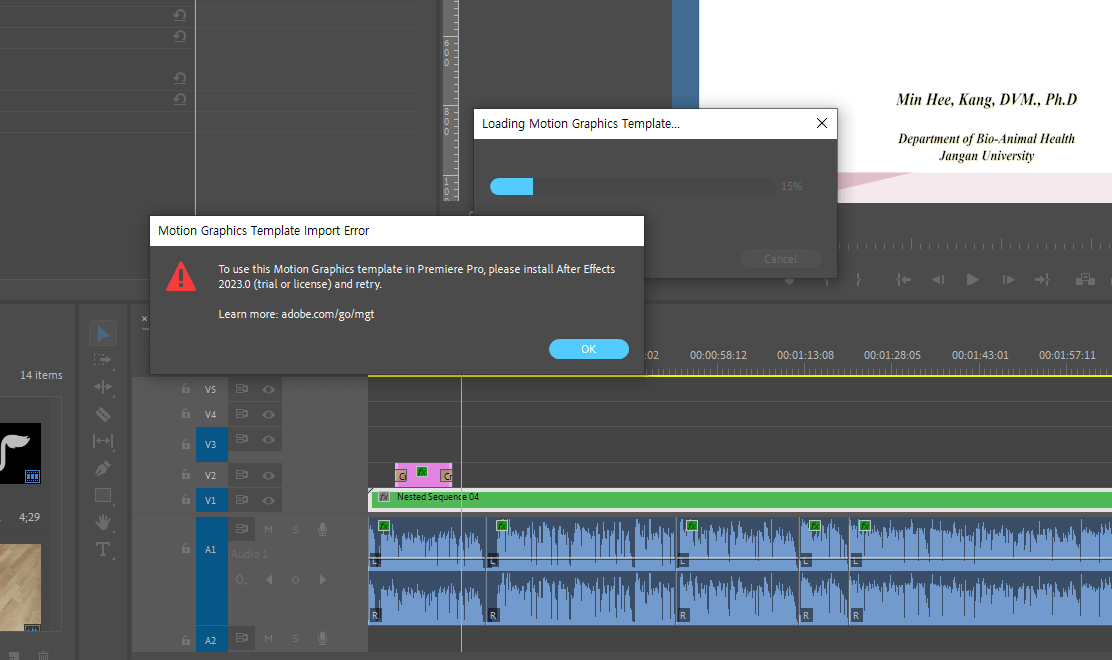Choose the Ripple Edit tool
The height and width of the screenshot is (660, 1112).
tap(103, 387)
